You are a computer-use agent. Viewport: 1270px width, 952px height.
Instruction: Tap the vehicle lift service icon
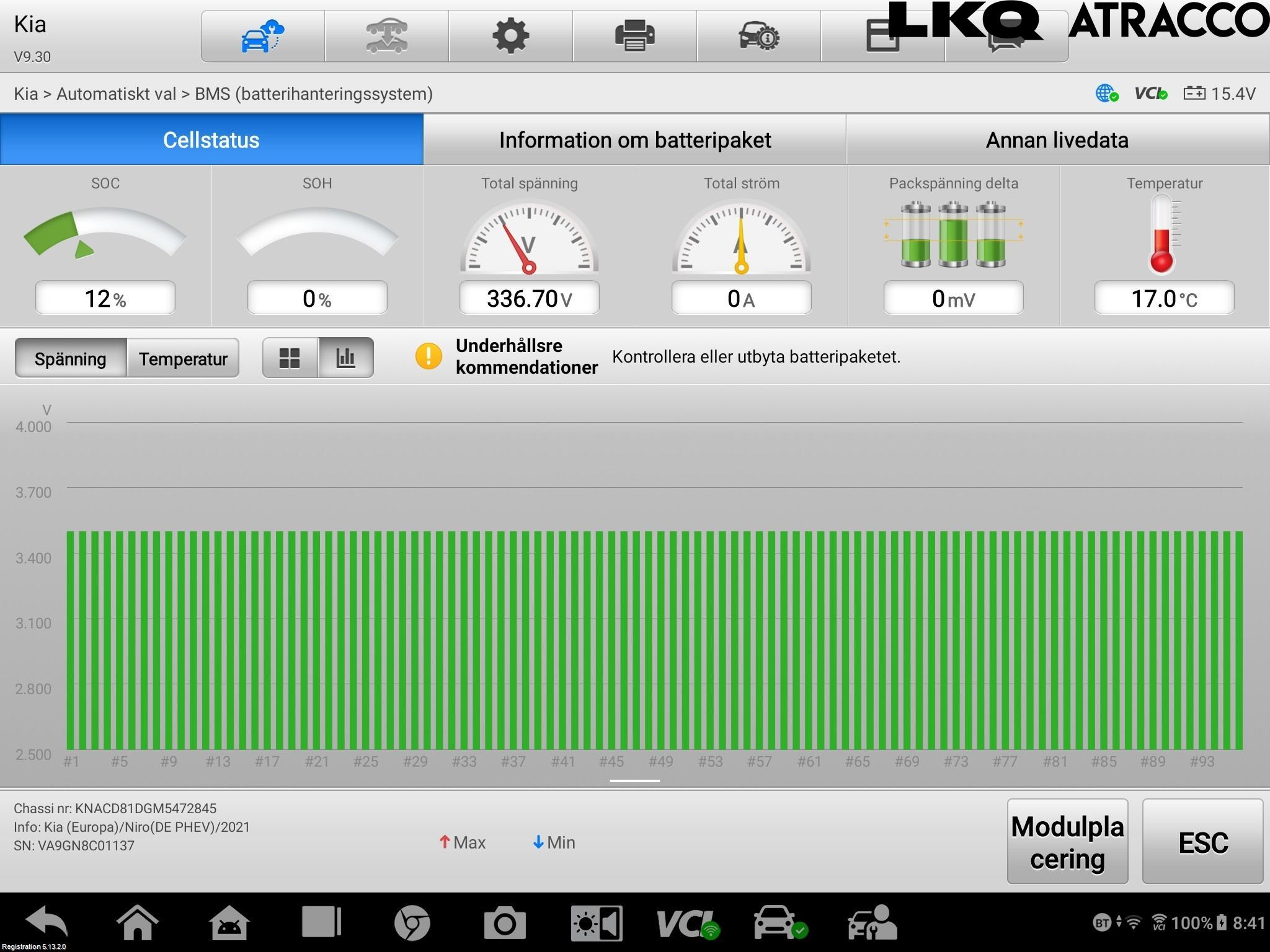coord(386,36)
